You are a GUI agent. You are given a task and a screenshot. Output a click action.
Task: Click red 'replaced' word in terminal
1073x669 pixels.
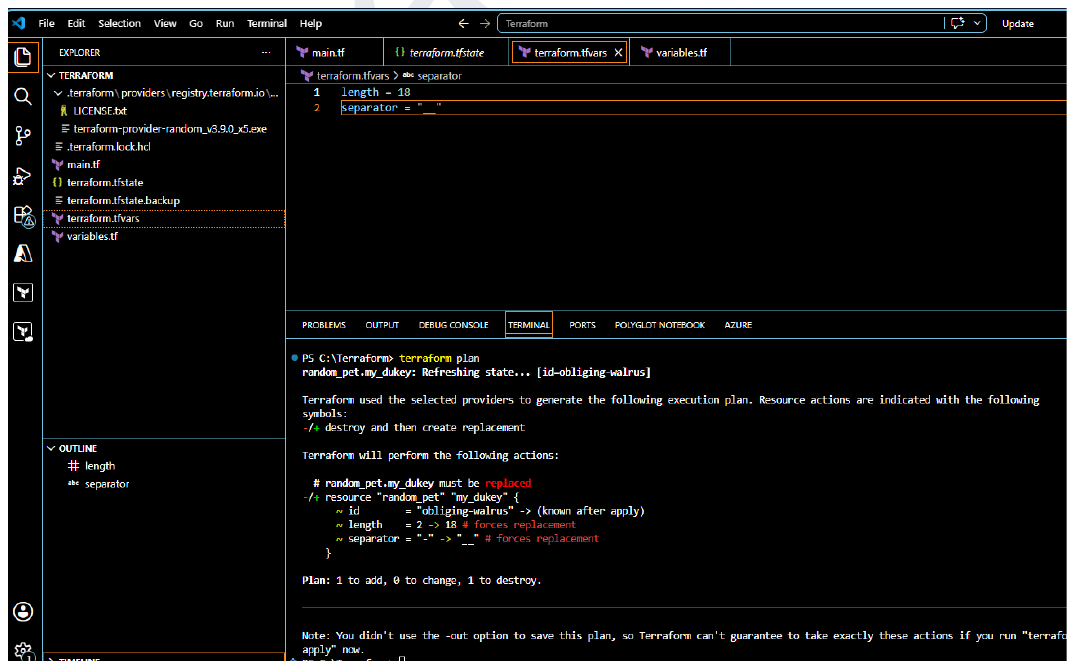click(x=508, y=483)
